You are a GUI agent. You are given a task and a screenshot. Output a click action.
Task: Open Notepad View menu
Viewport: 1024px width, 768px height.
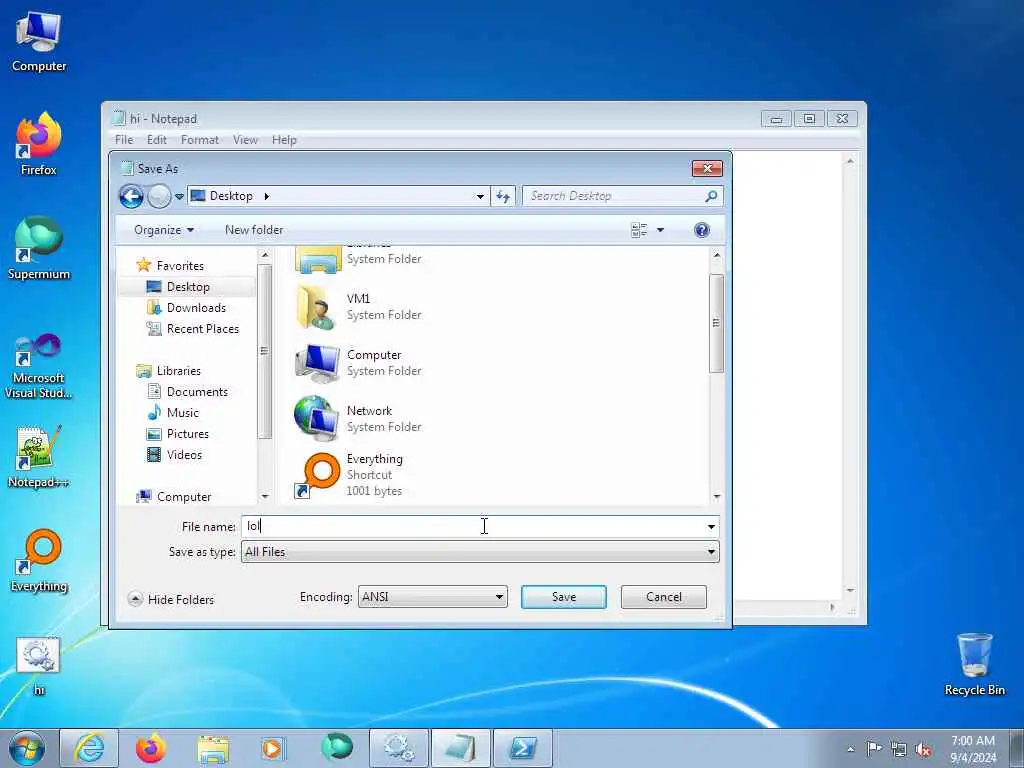246,140
